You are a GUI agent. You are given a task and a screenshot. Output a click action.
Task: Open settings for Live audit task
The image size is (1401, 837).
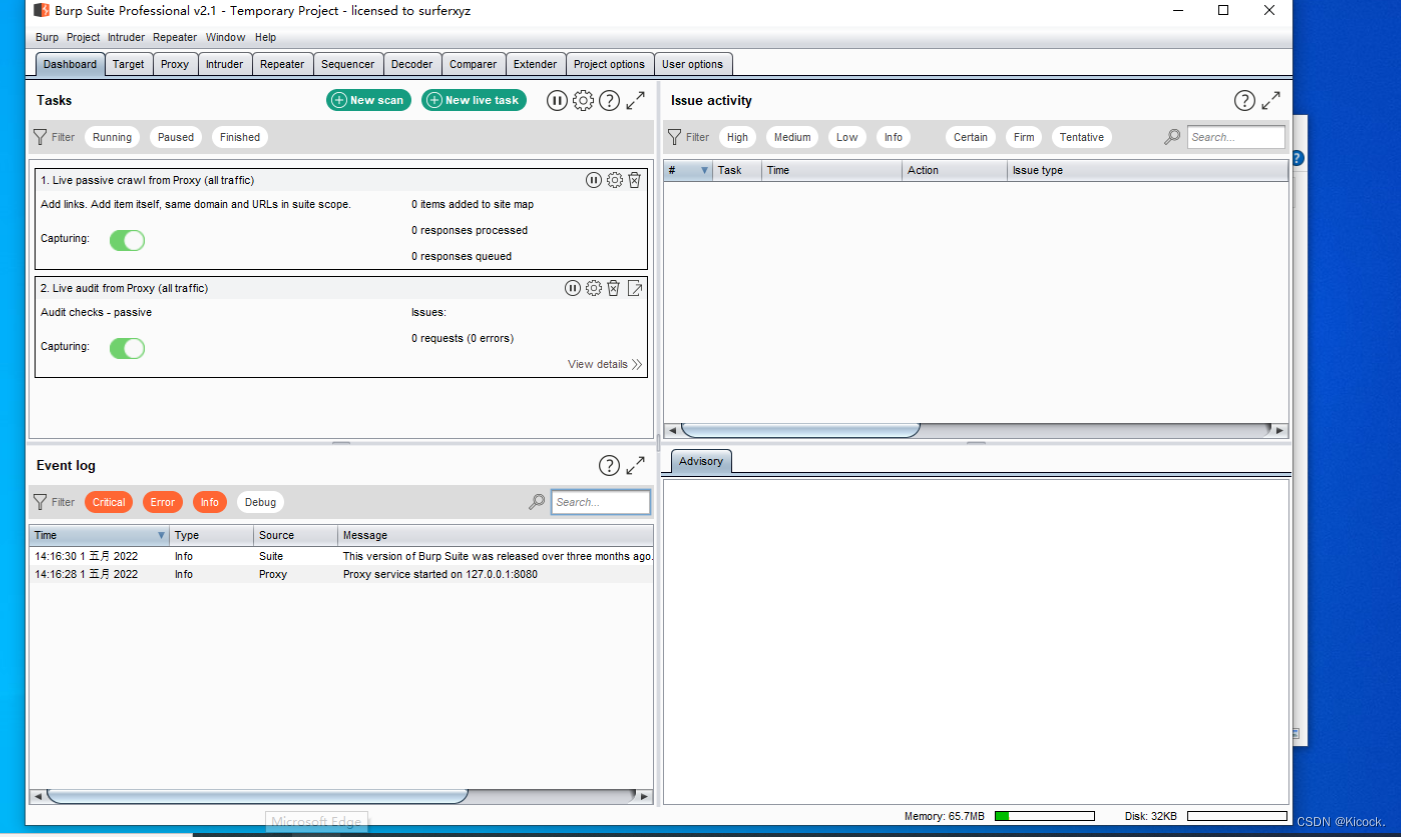[594, 288]
